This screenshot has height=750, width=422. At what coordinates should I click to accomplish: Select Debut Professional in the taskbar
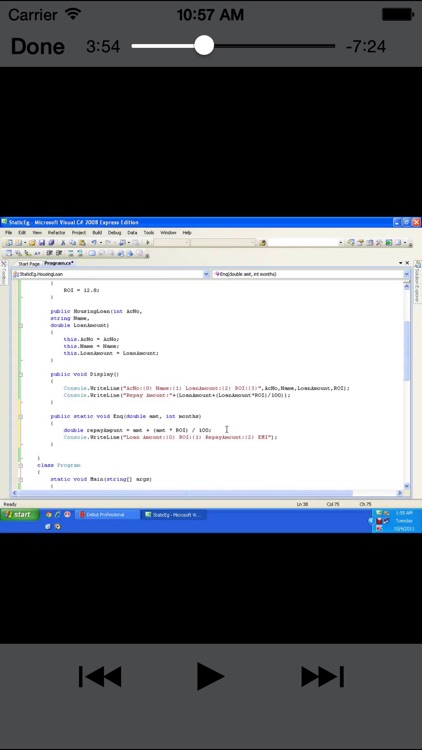(x=105, y=515)
